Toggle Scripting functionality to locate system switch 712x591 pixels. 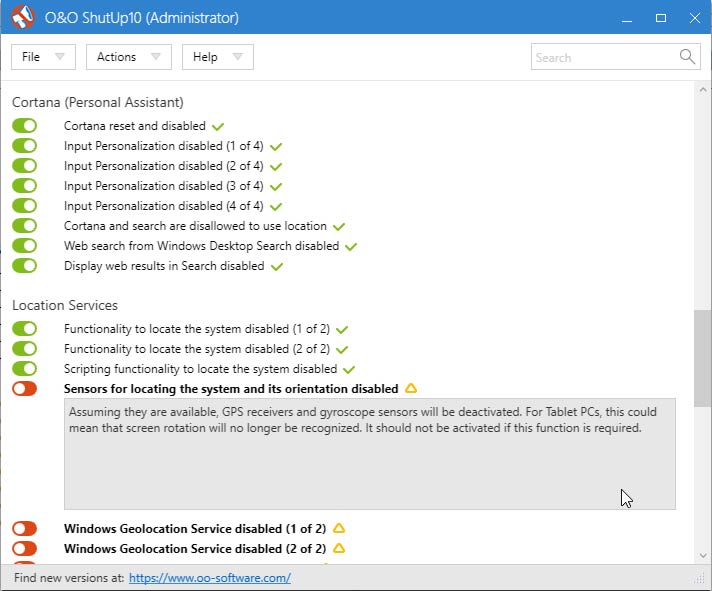tap(25, 369)
